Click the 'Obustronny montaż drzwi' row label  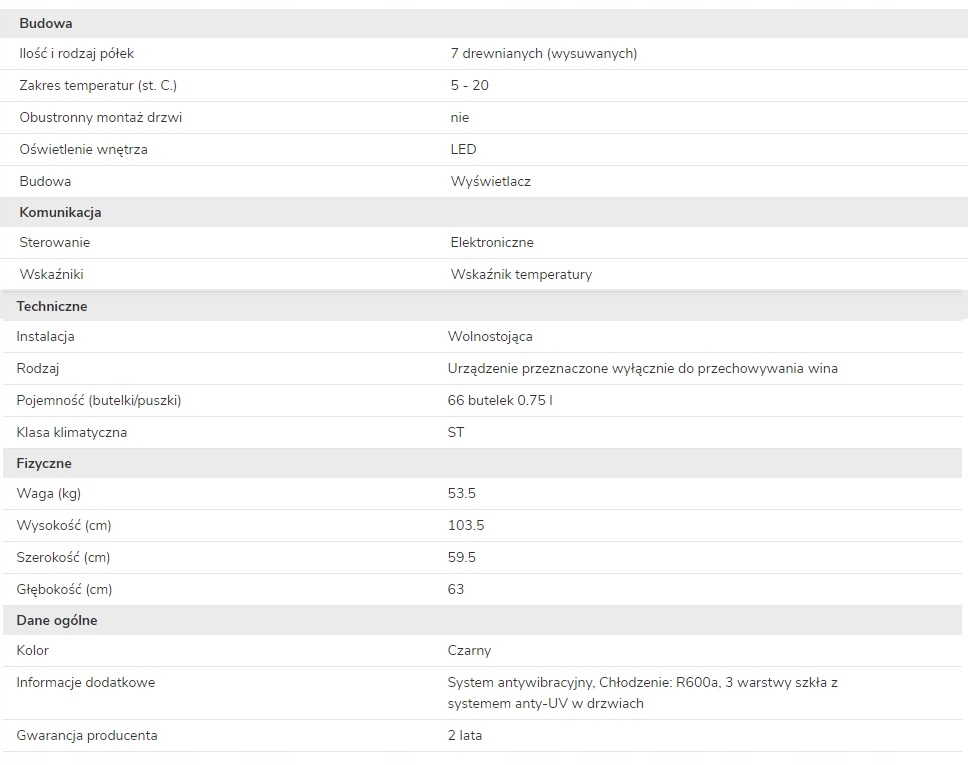click(101, 117)
